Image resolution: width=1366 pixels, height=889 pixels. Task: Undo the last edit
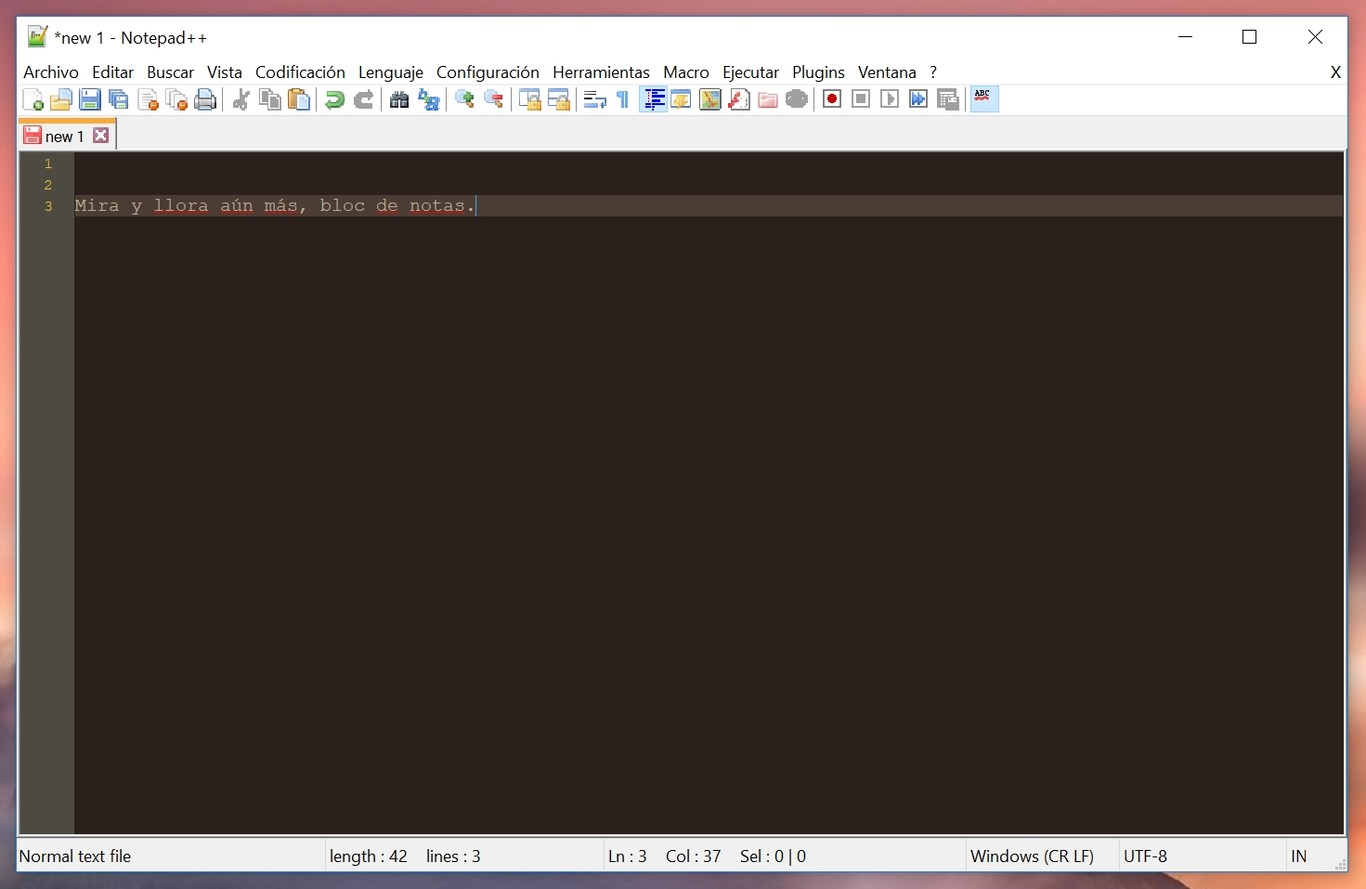[334, 99]
